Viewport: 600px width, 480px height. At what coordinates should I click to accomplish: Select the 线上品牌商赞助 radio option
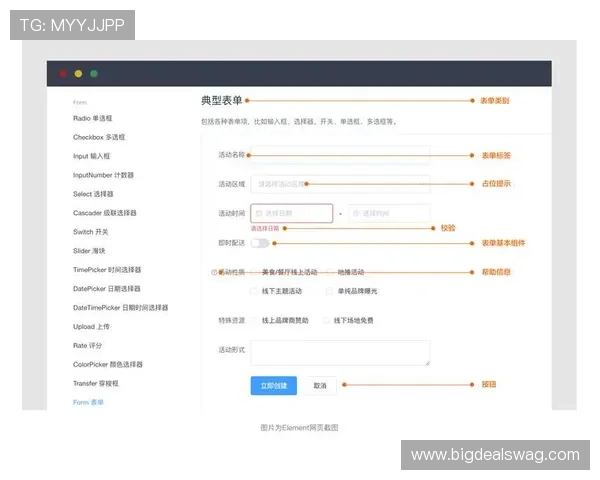point(254,320)
